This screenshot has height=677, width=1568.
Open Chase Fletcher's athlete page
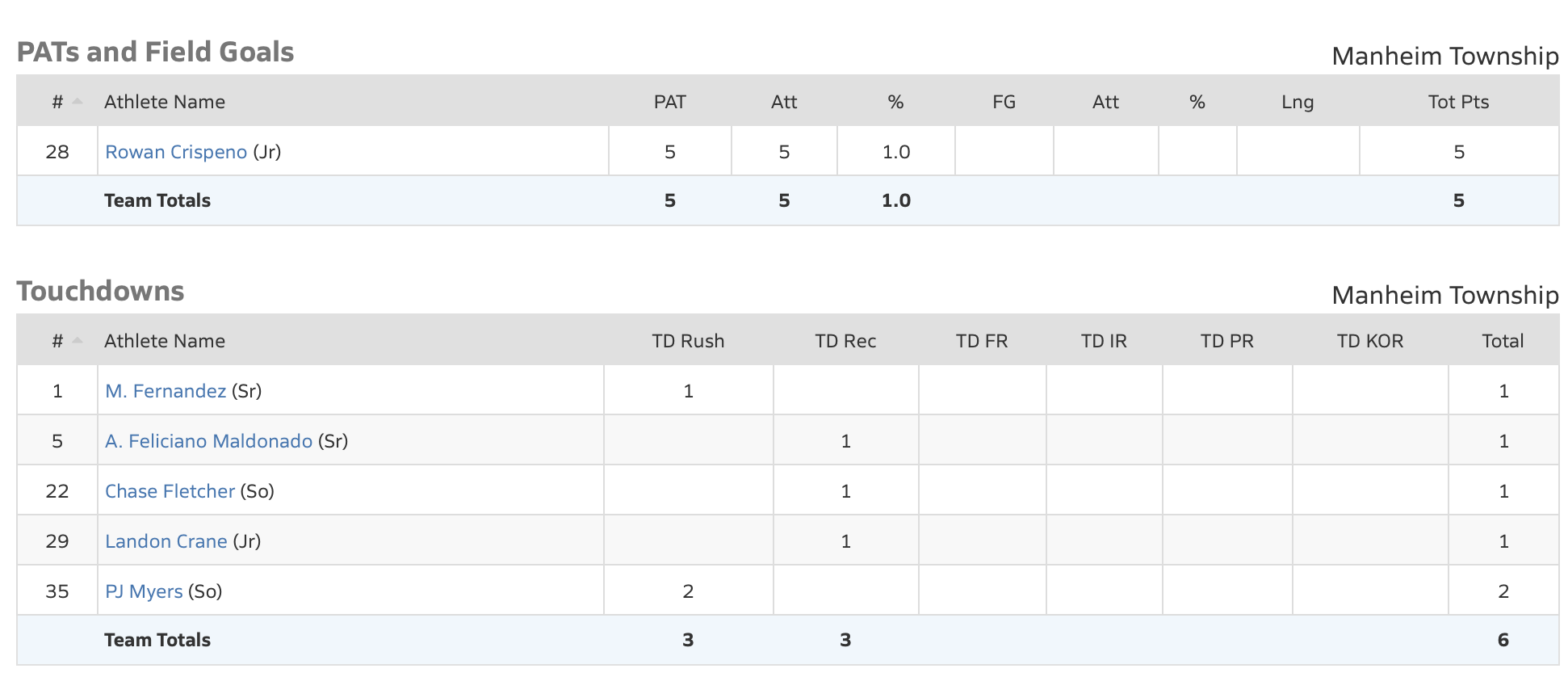point(170,491)
